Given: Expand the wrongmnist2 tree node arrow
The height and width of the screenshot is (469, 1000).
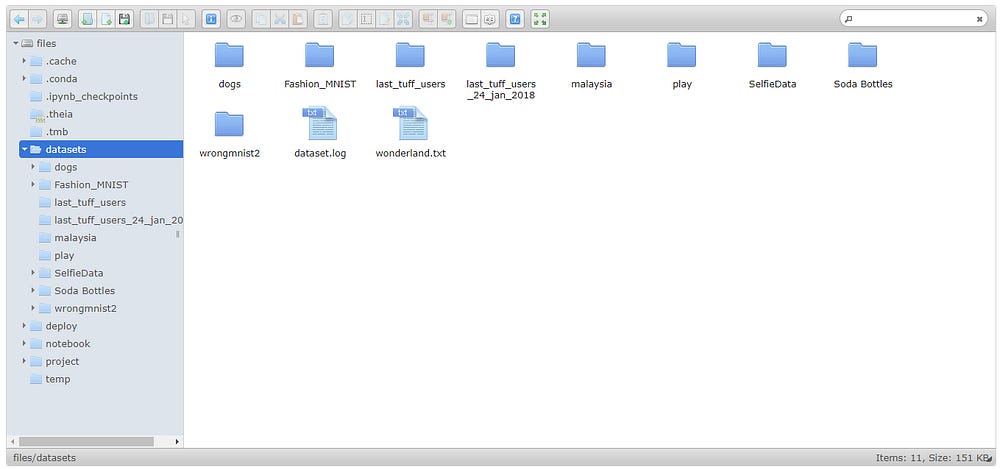Looking at the screenshot, I should 33,308.
